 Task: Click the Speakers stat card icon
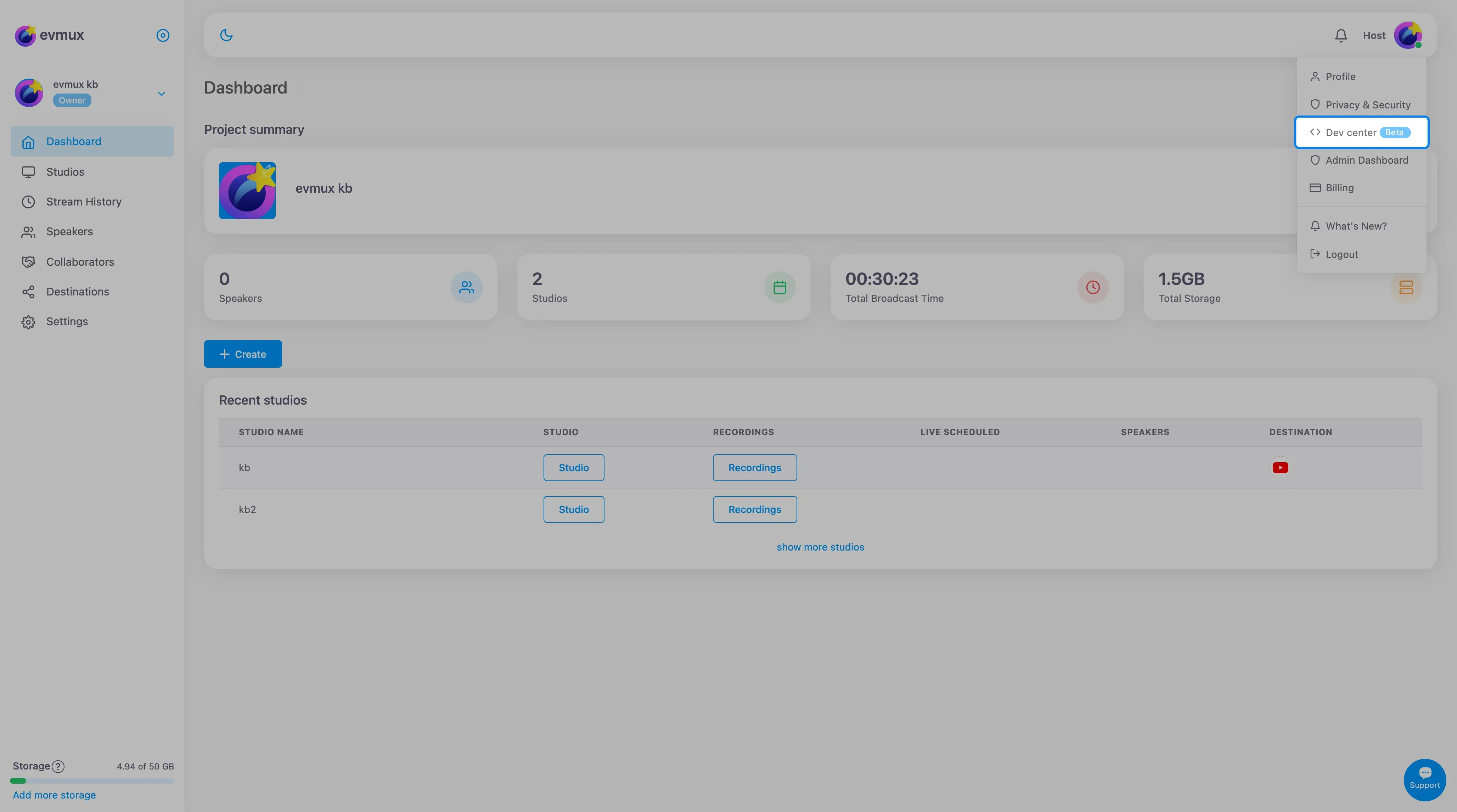click(x=467, y=287)
